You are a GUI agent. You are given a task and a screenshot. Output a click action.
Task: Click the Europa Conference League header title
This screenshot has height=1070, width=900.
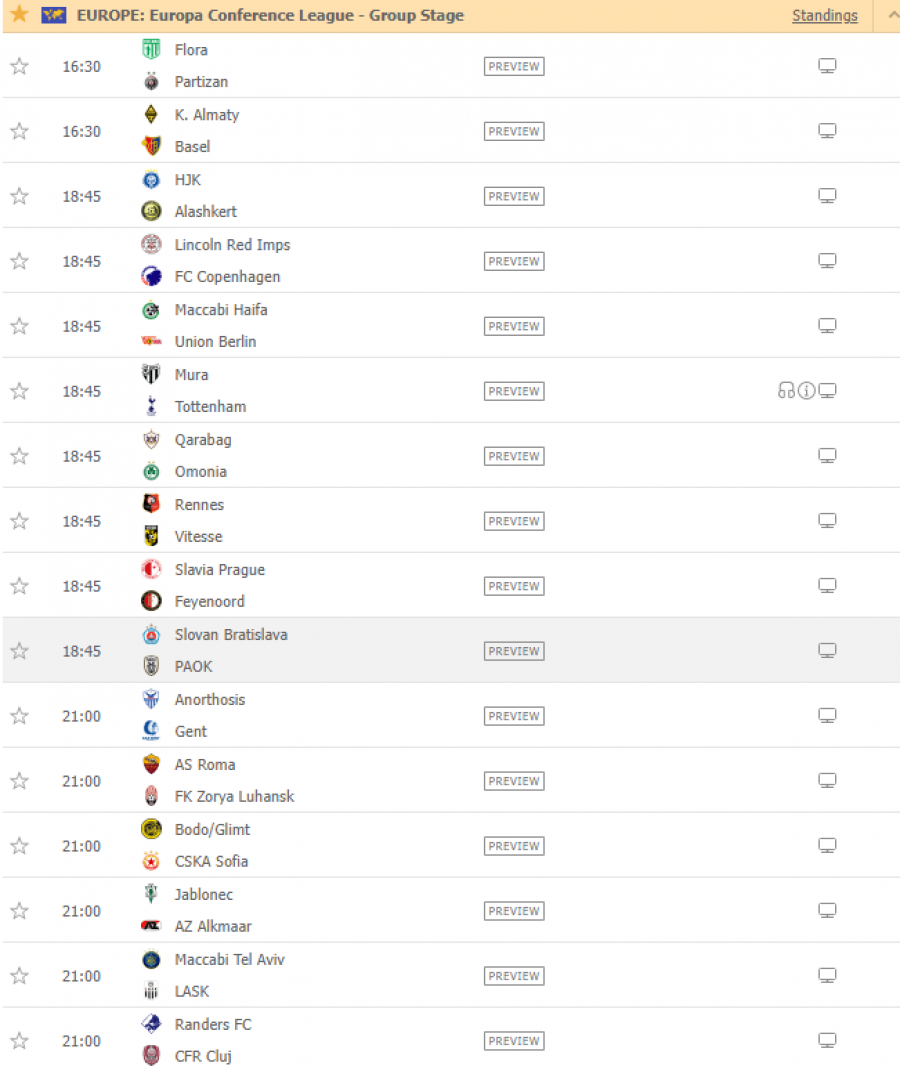click(270, 15)
